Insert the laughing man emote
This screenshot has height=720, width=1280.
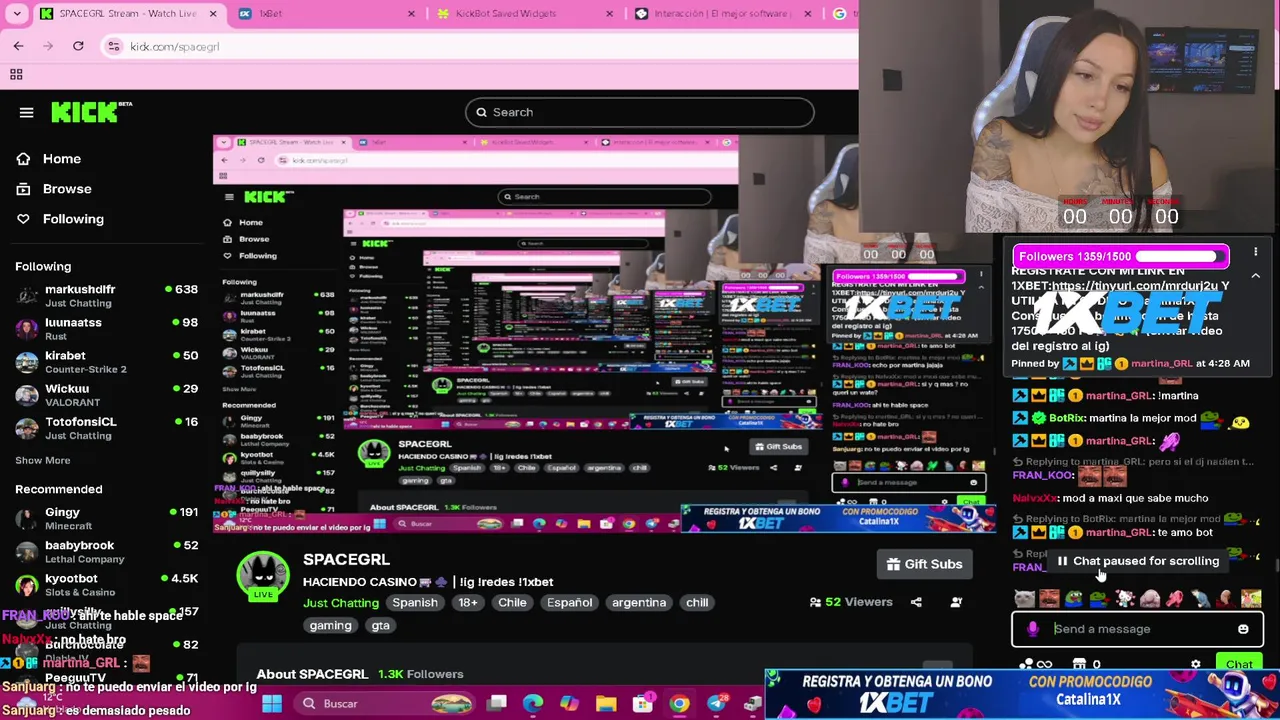point(1049,599)
